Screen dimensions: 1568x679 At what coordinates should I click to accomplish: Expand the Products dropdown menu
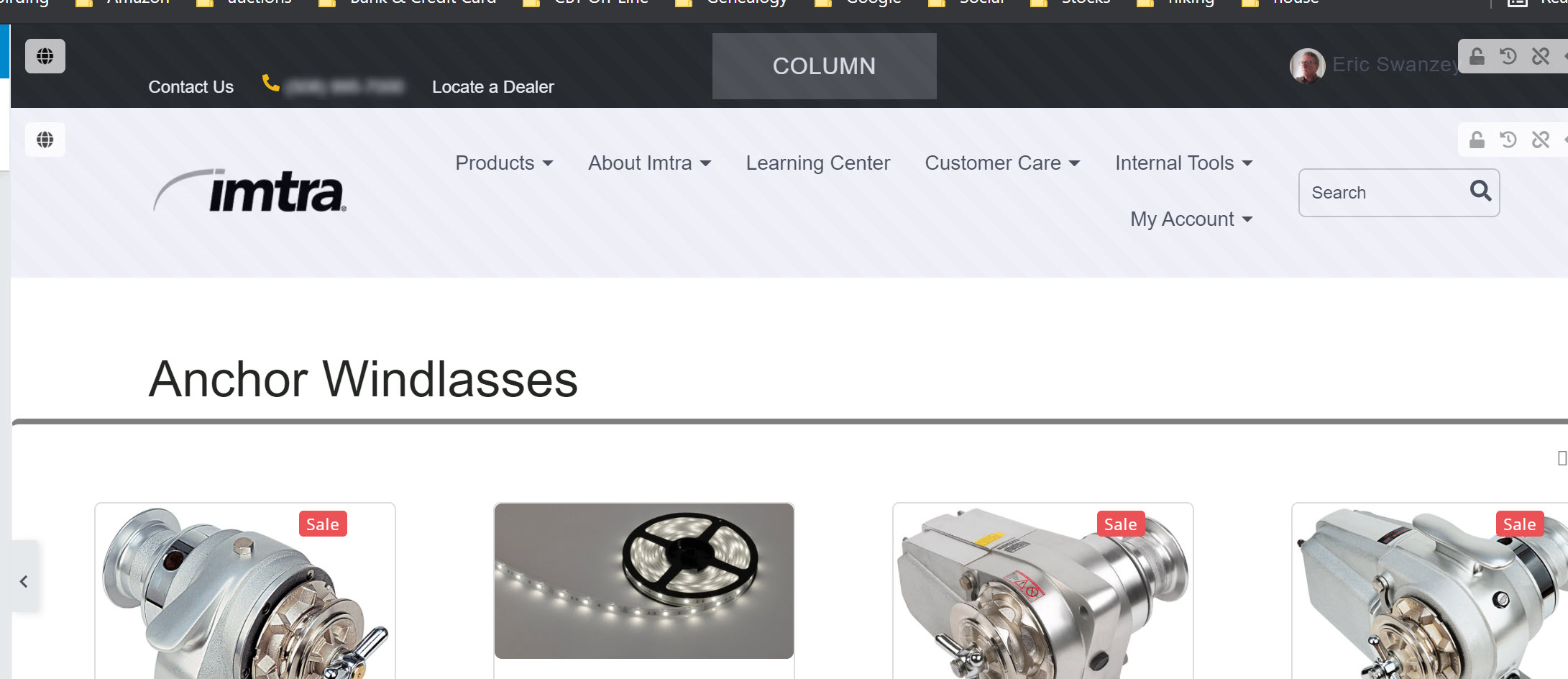[504, 163]
